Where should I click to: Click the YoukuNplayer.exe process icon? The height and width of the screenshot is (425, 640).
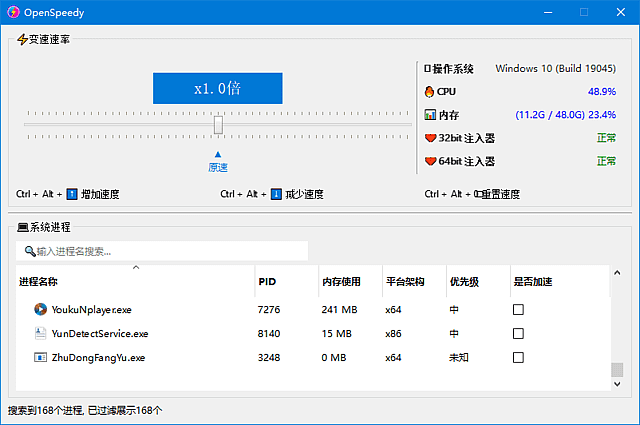[x=40, y=310]
